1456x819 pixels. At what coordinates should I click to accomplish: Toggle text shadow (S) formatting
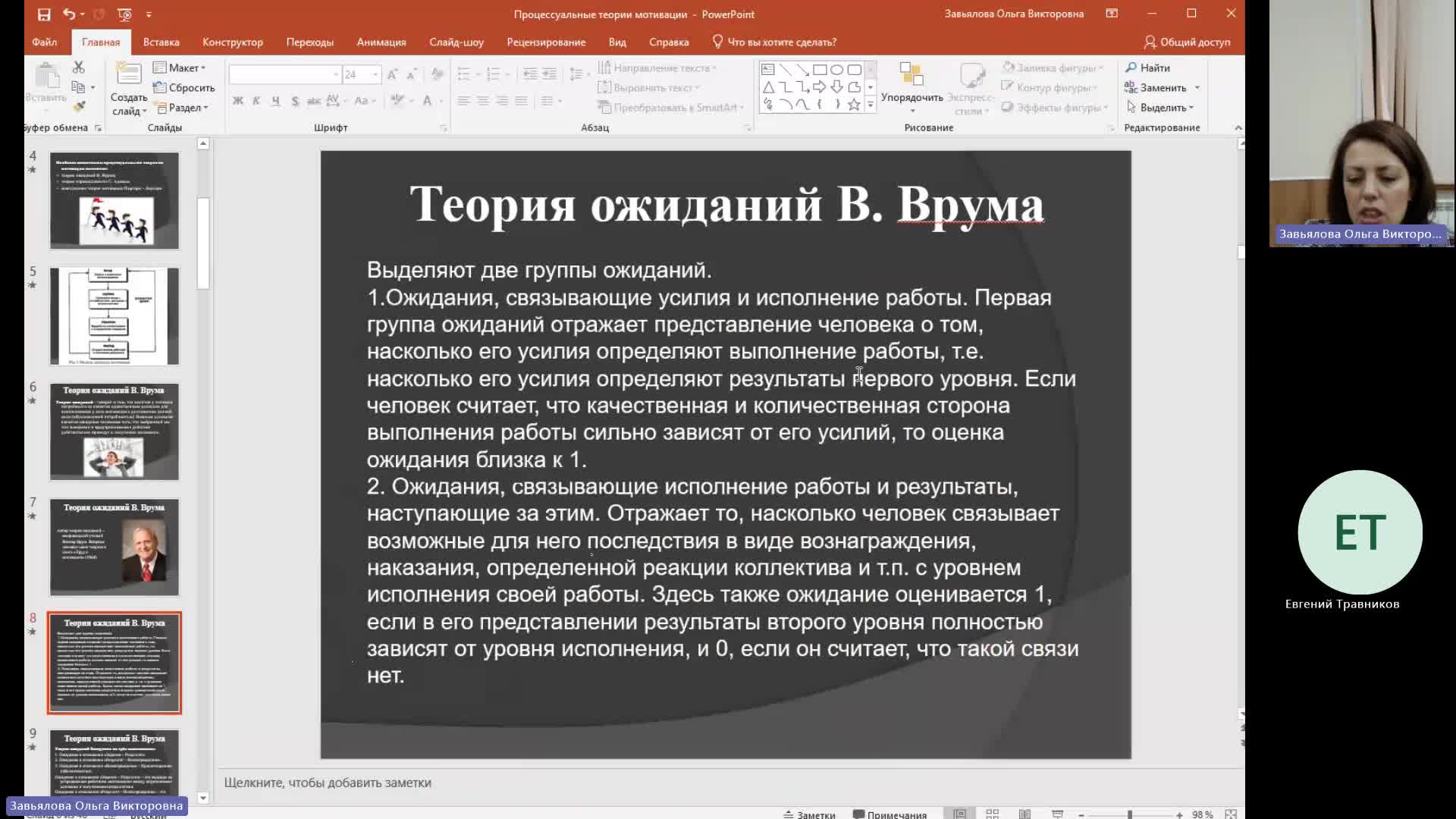(294, 100)
